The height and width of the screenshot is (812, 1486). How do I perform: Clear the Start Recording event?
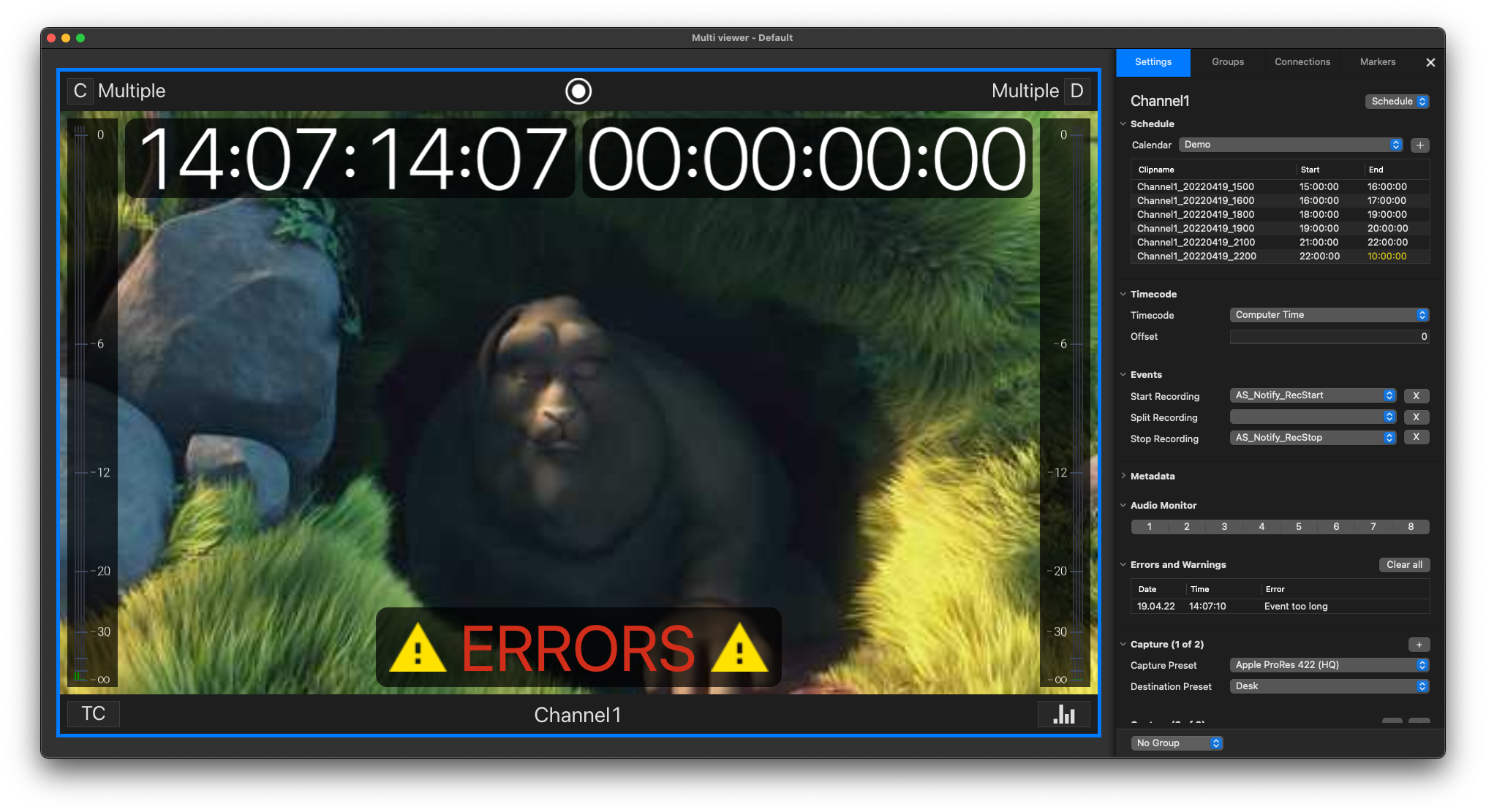tap(1416, 395)
